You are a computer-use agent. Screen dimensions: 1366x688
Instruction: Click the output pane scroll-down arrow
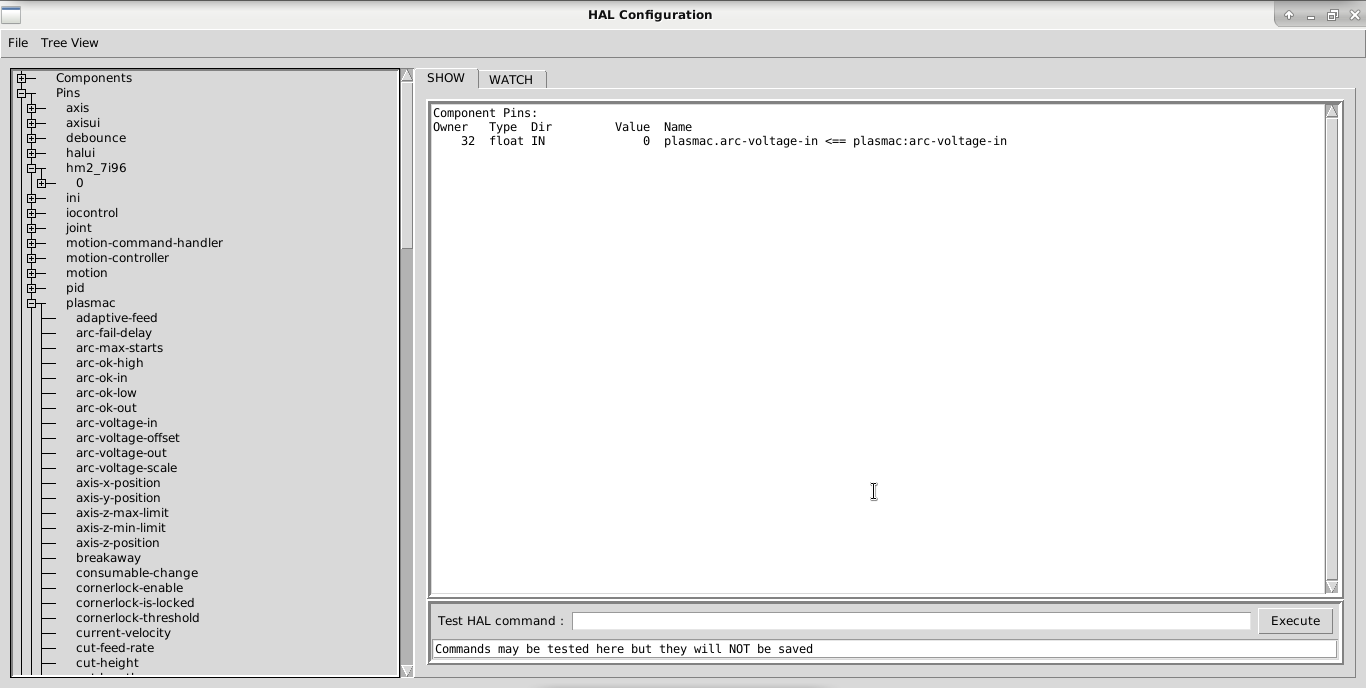(x=1331, y=587)
